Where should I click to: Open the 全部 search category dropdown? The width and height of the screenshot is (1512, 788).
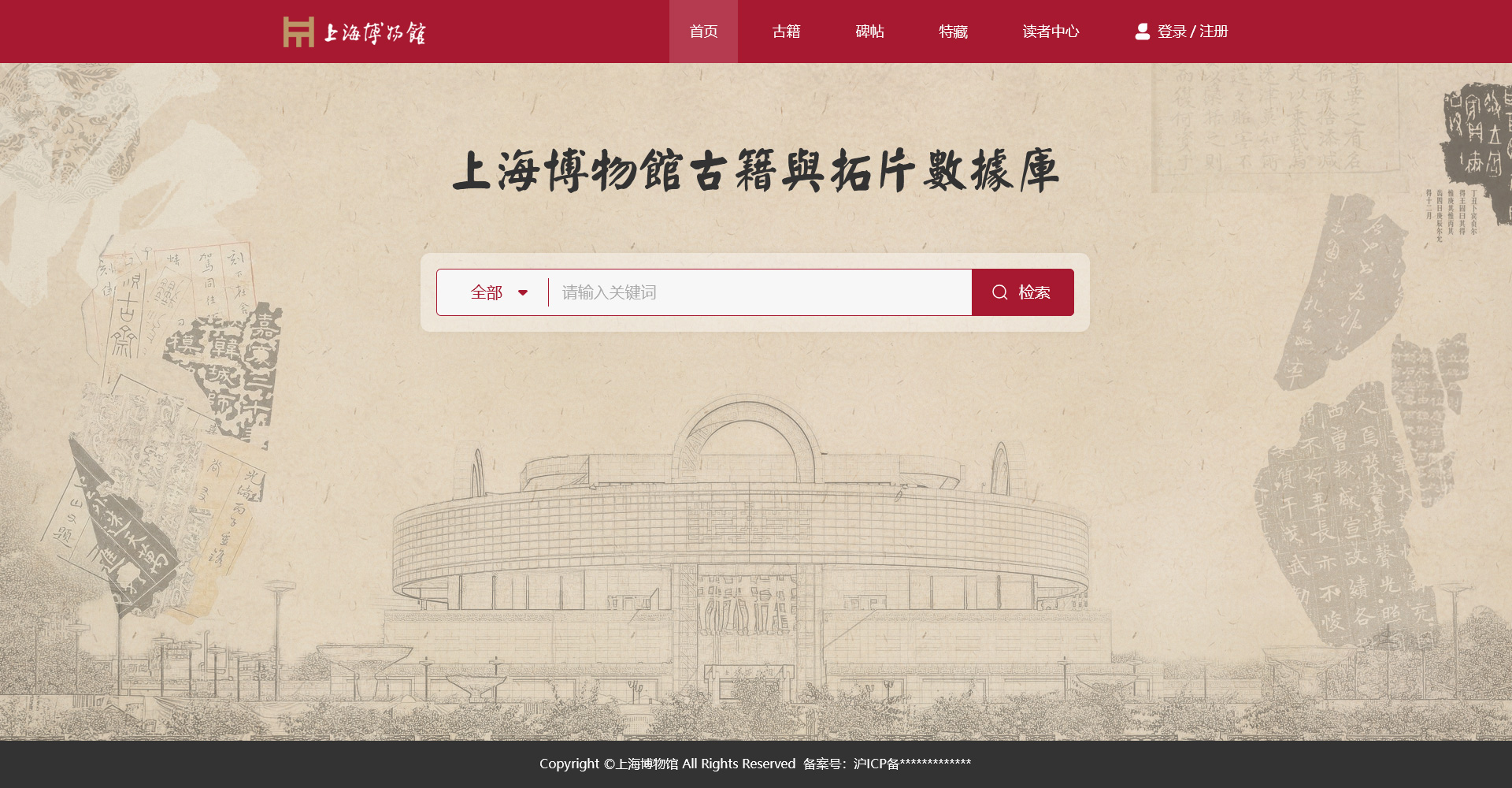493,292
